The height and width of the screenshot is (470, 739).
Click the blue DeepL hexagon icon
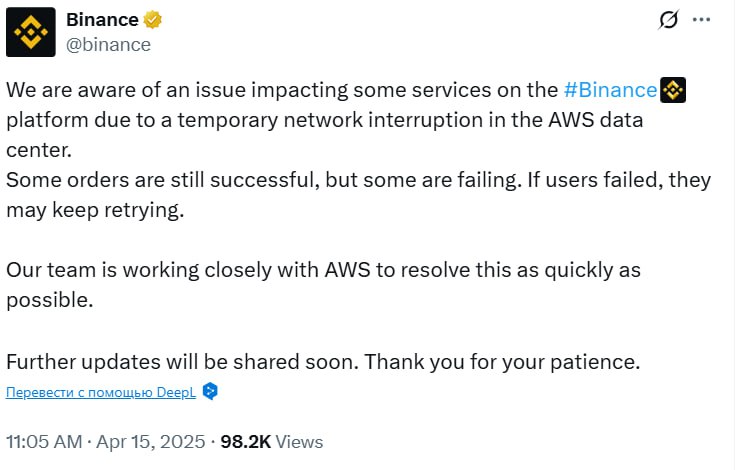(210, 392)
